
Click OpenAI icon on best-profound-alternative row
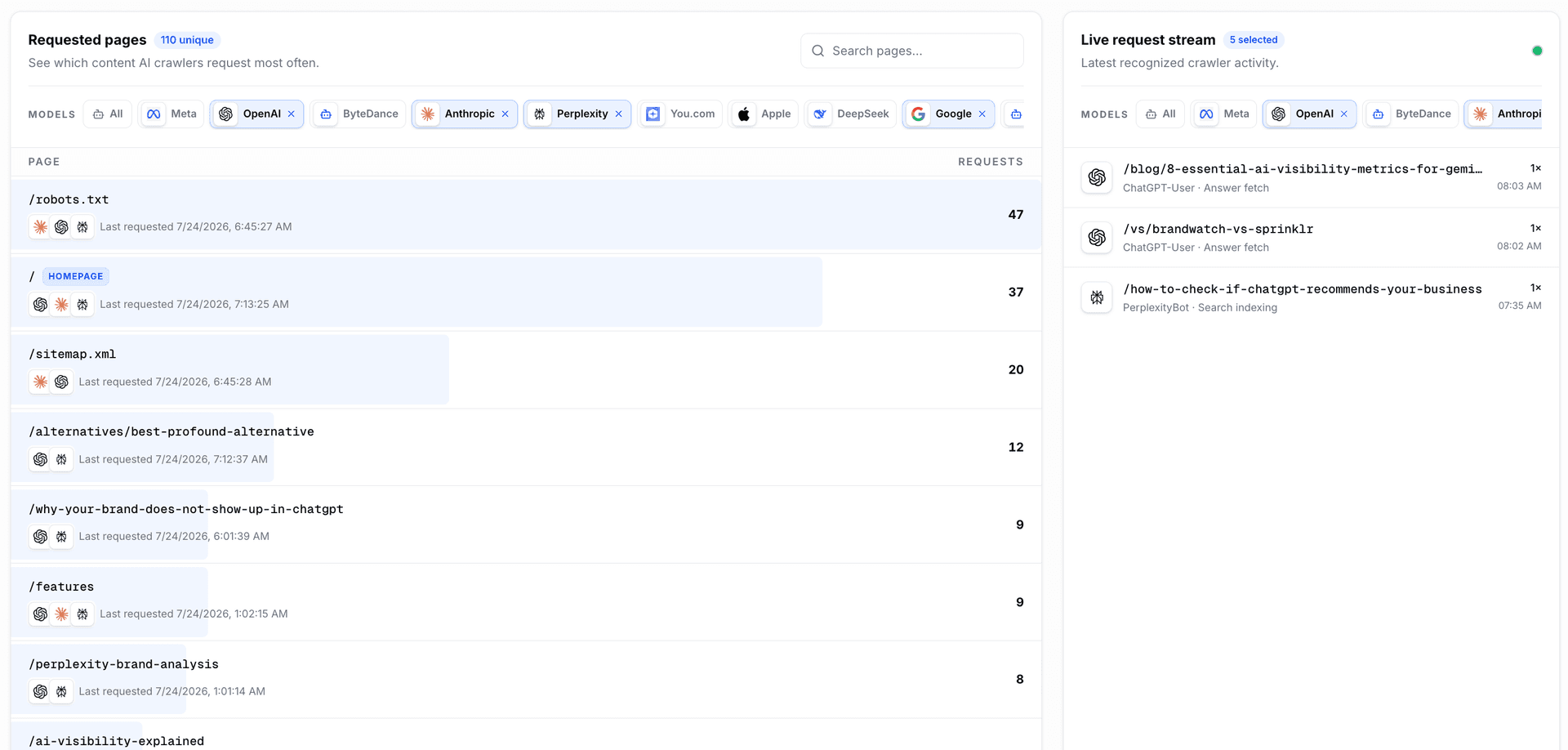click(x=40, y=459)
